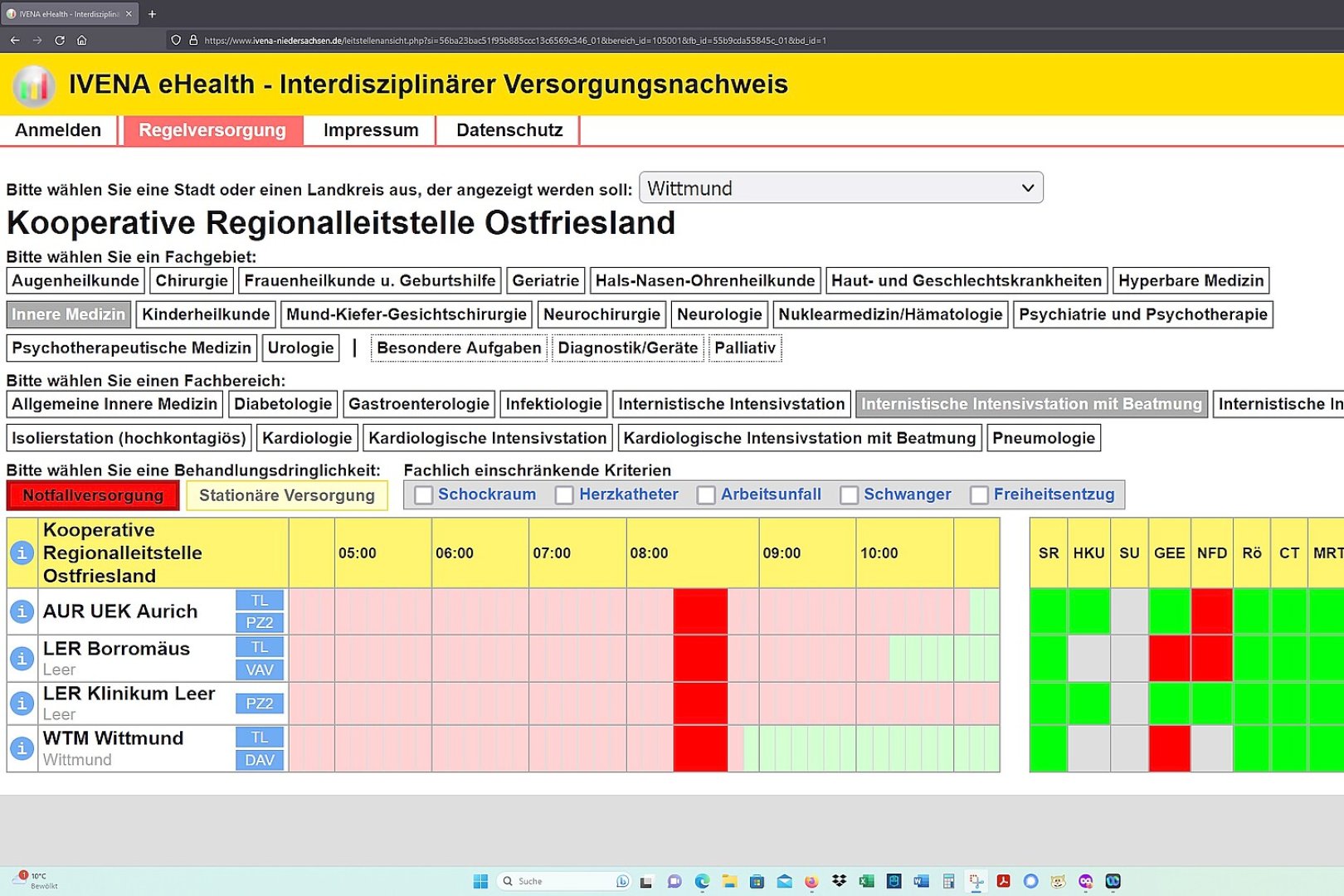Select Notfallversorgung urgency

tap(93, 495)
